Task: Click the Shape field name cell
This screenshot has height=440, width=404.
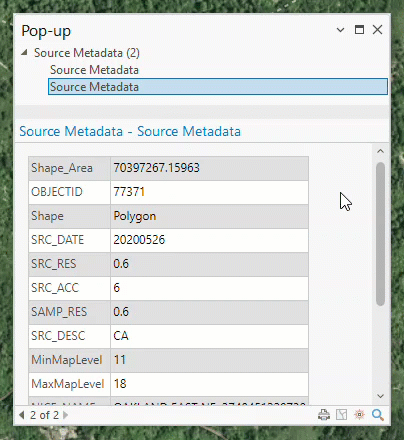Action: [69, 216]
